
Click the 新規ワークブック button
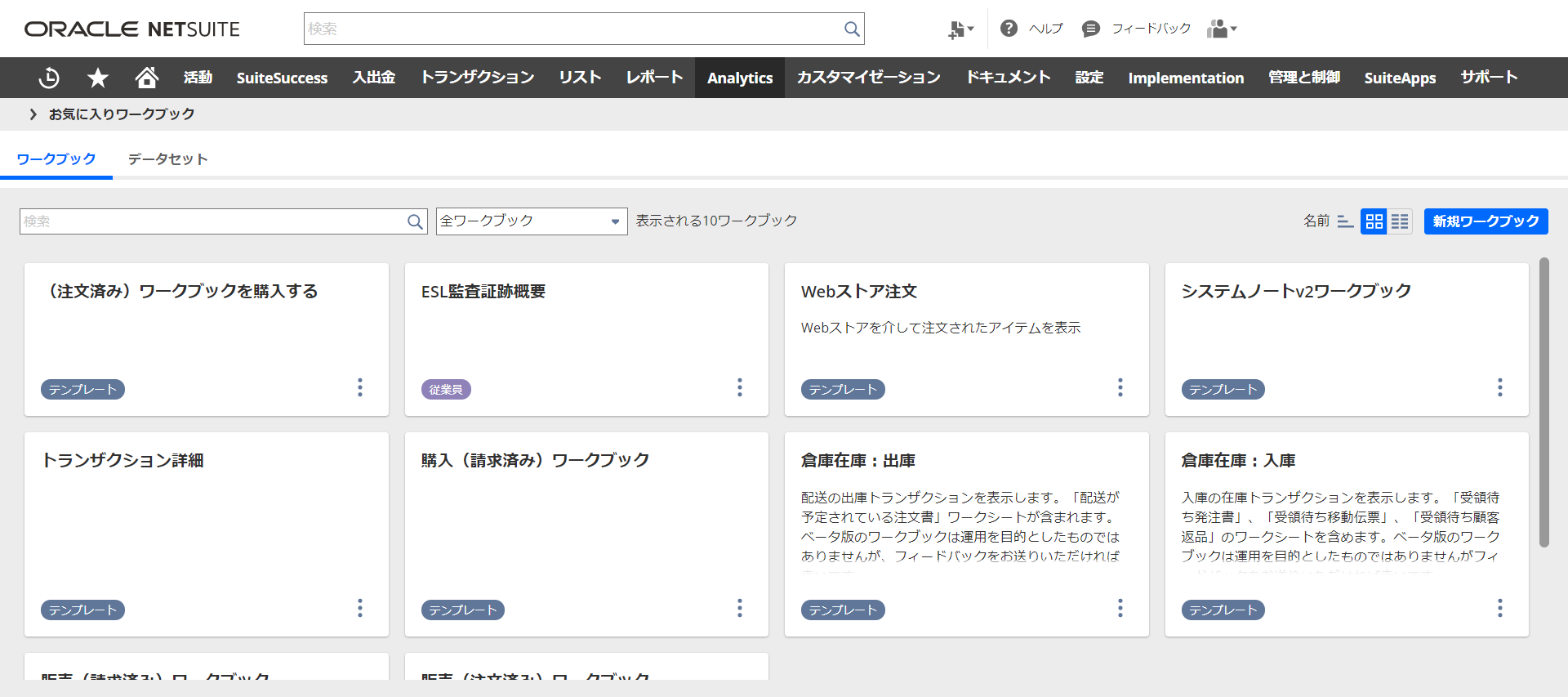(1486, 221)
